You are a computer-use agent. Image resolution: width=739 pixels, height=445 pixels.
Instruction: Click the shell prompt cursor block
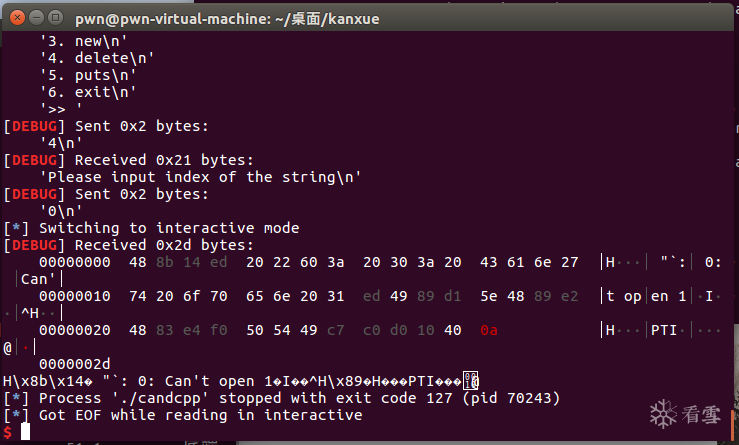click(25, 431)
